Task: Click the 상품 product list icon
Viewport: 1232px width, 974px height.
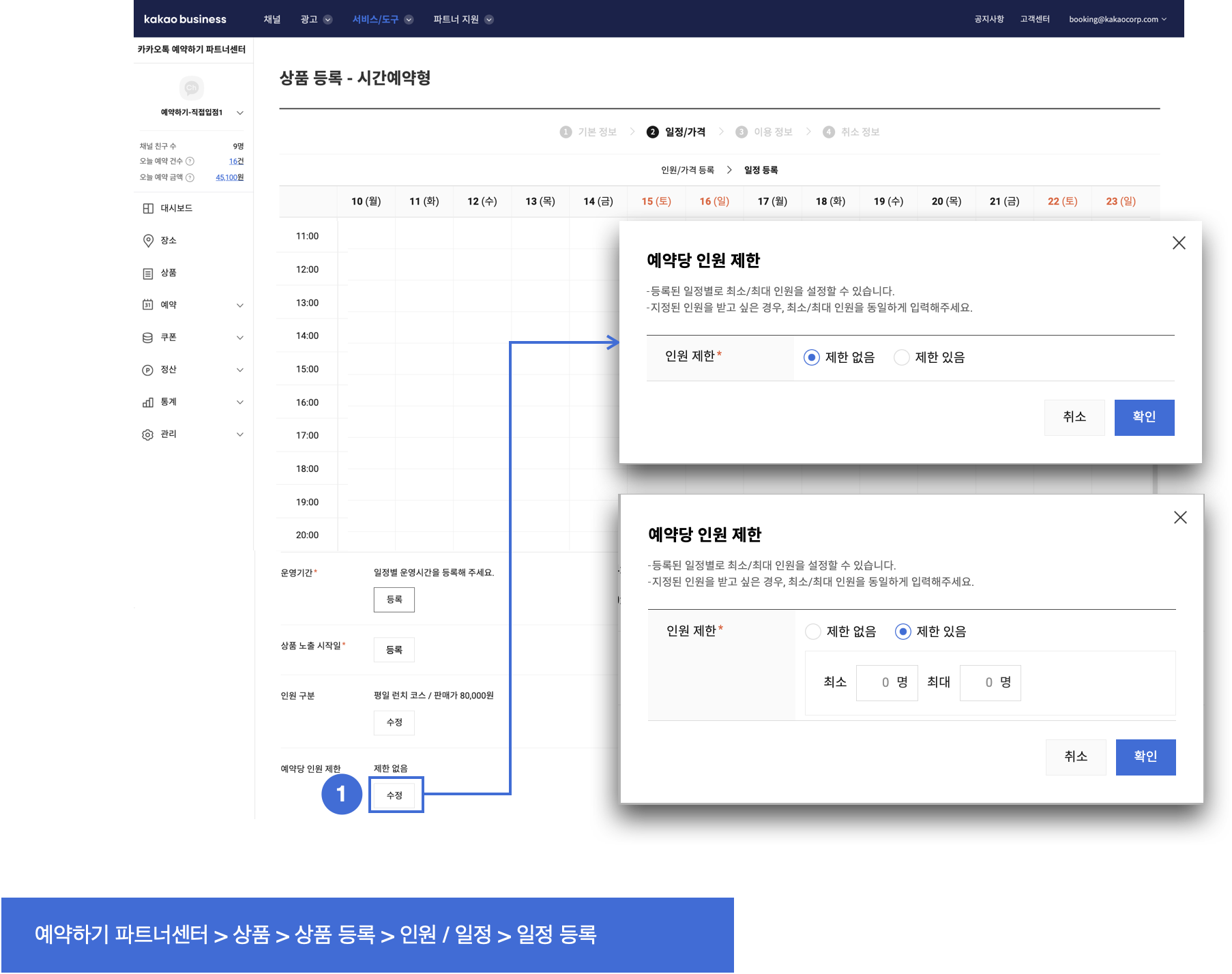Action: (x=148, y=274)
